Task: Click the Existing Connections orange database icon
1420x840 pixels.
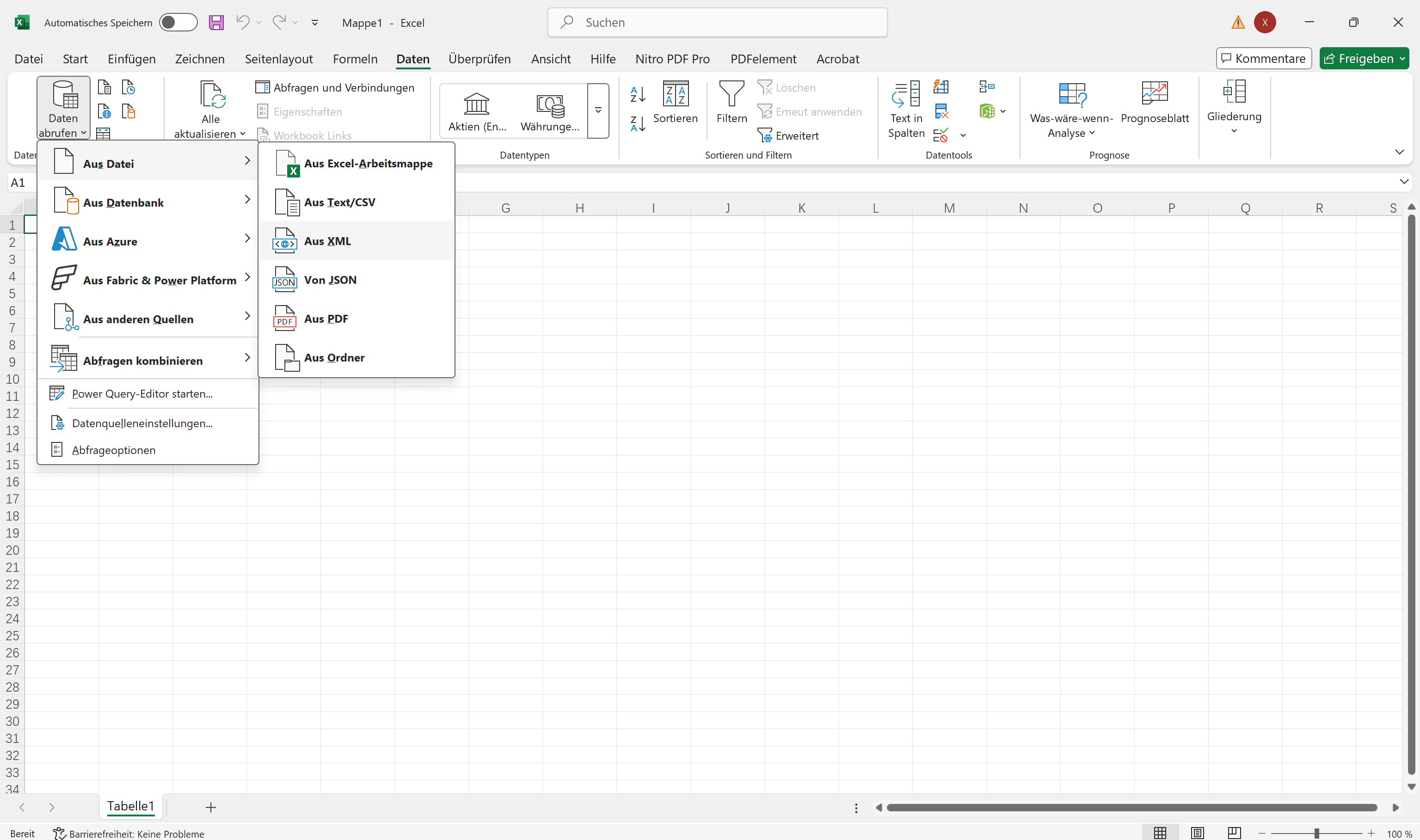Action: click(129, 111)
